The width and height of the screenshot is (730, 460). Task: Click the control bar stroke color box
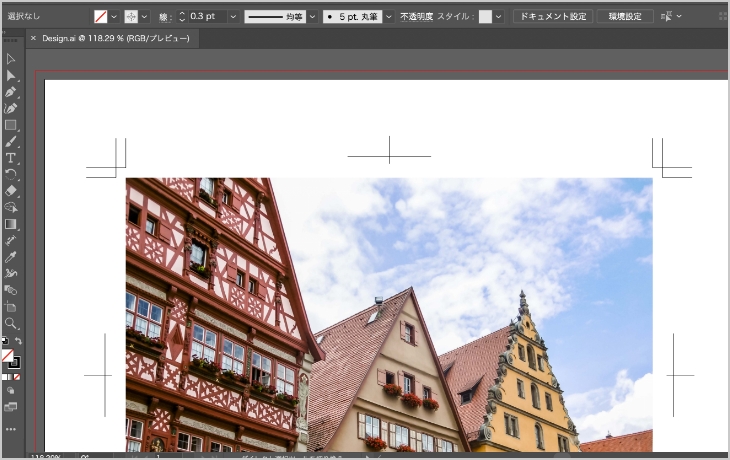(131, 17)
